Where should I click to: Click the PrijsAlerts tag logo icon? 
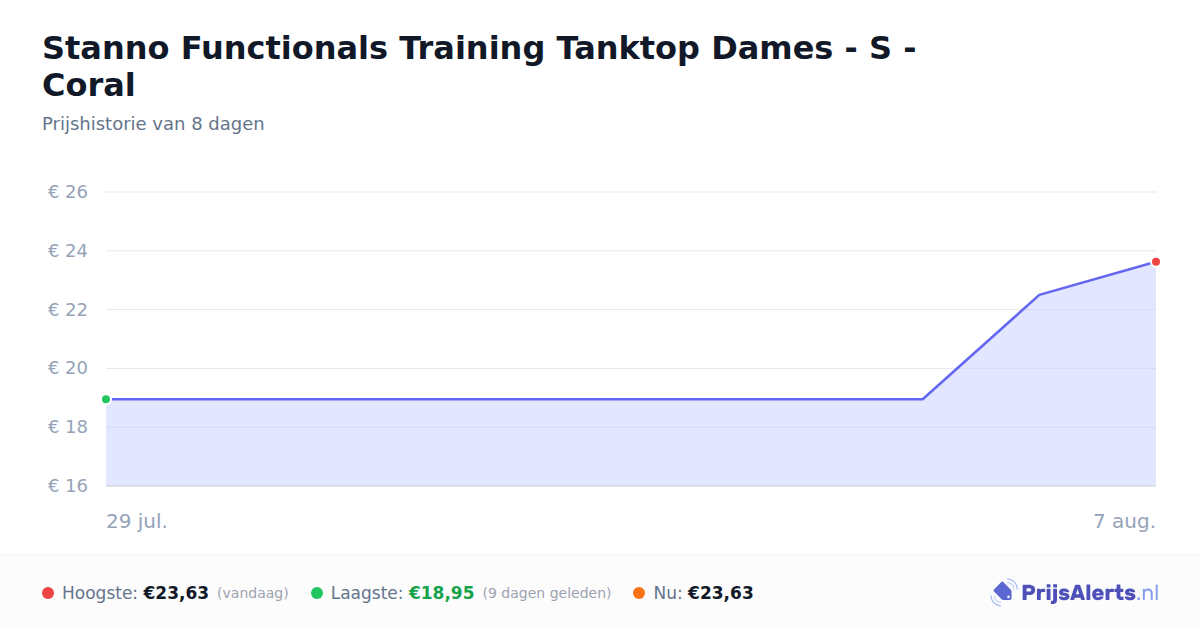click(x=1003, y=593)
